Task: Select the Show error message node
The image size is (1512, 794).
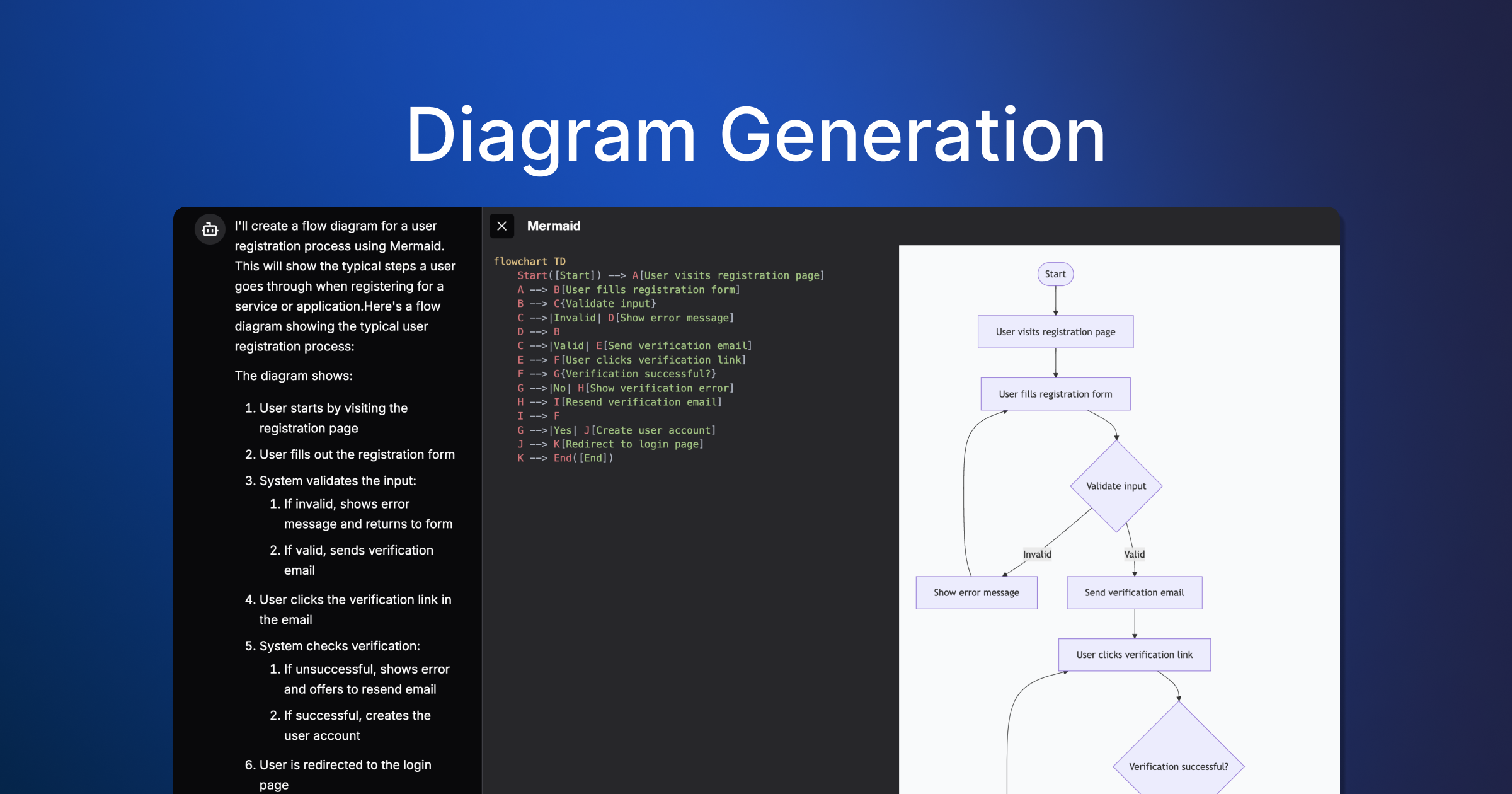Action: click(976, 593)
